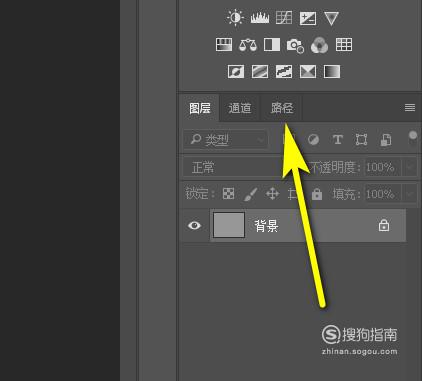Filter for type layers
This screenshot has width=422, height=381.
click(337, 139)
